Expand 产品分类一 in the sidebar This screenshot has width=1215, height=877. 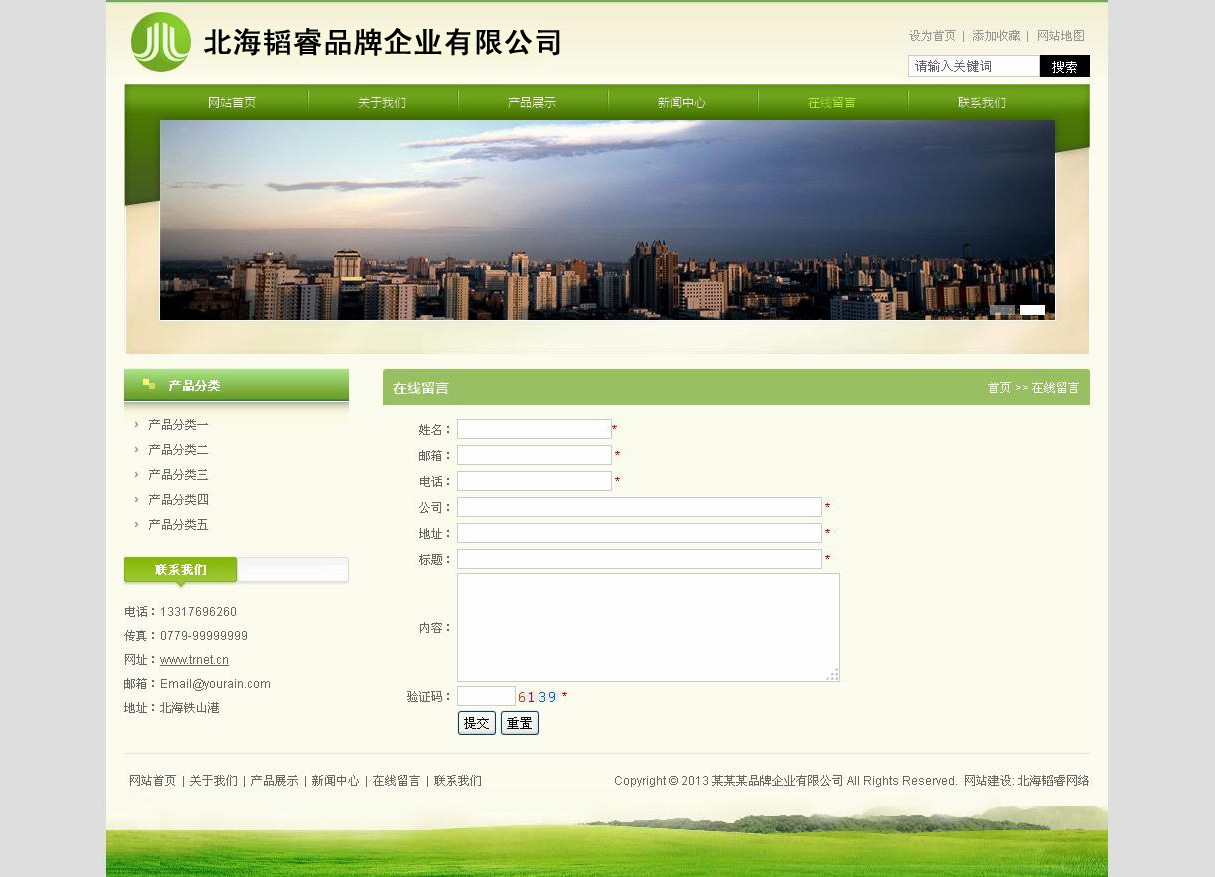178,425
